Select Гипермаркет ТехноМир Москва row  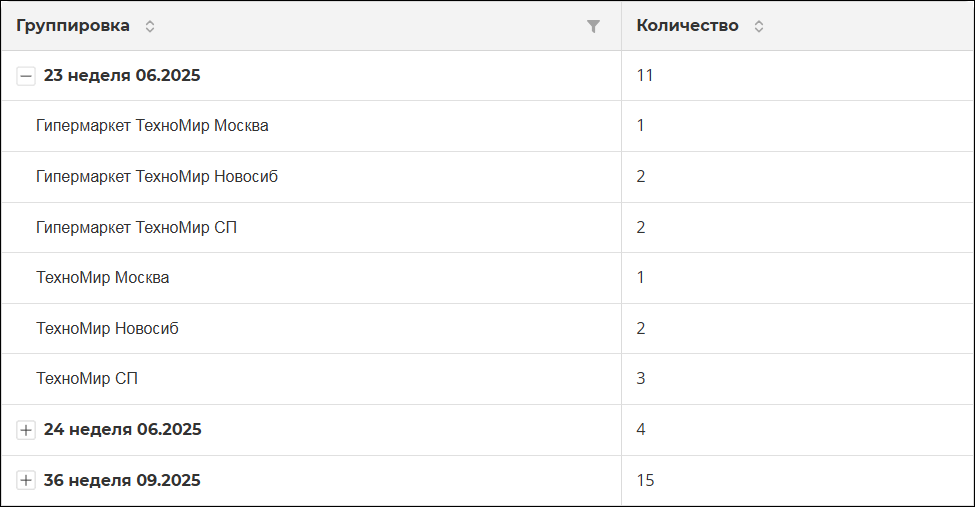coord(488,126)
